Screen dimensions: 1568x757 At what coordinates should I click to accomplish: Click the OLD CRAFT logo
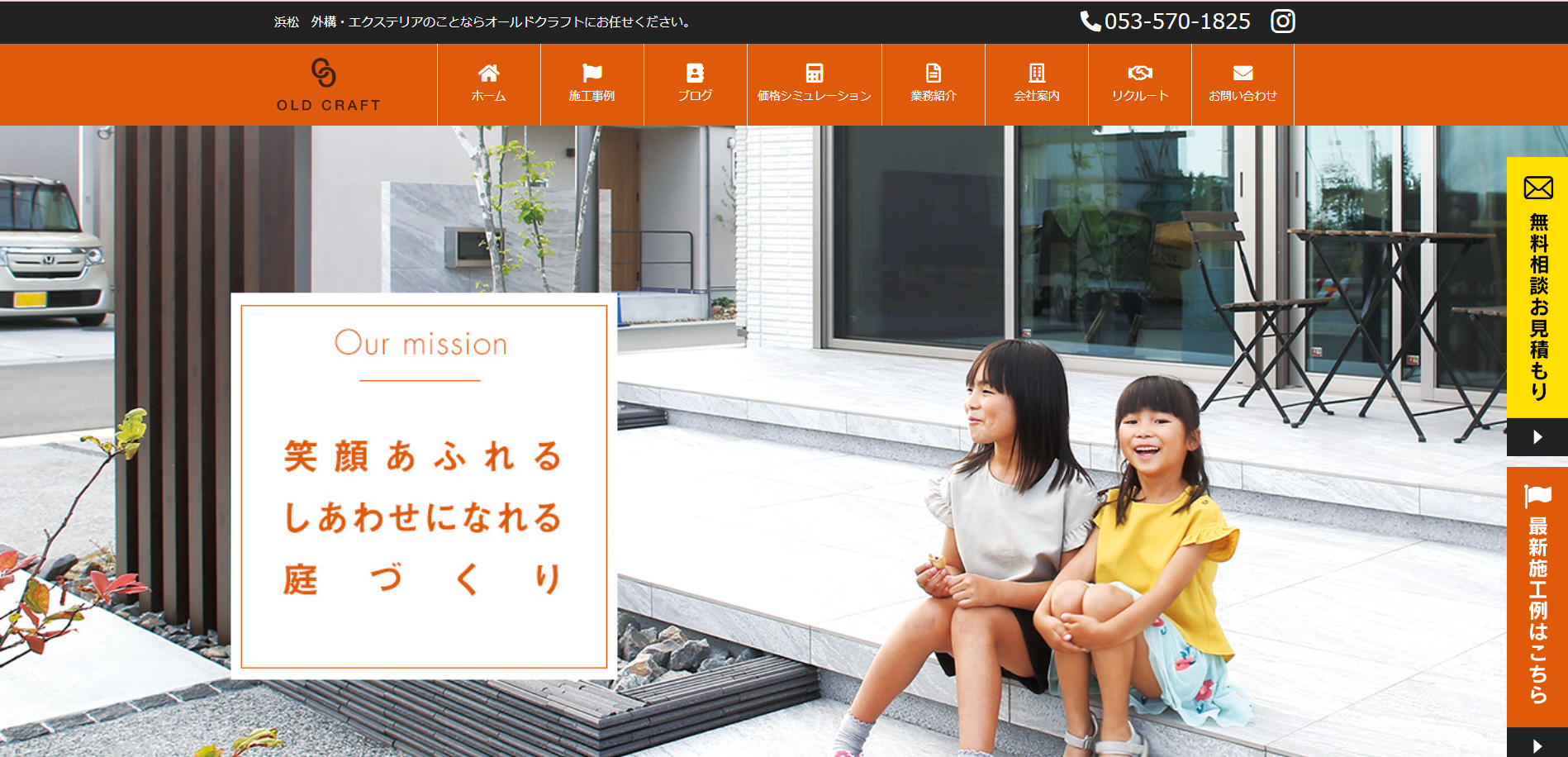tap(328, 84)
